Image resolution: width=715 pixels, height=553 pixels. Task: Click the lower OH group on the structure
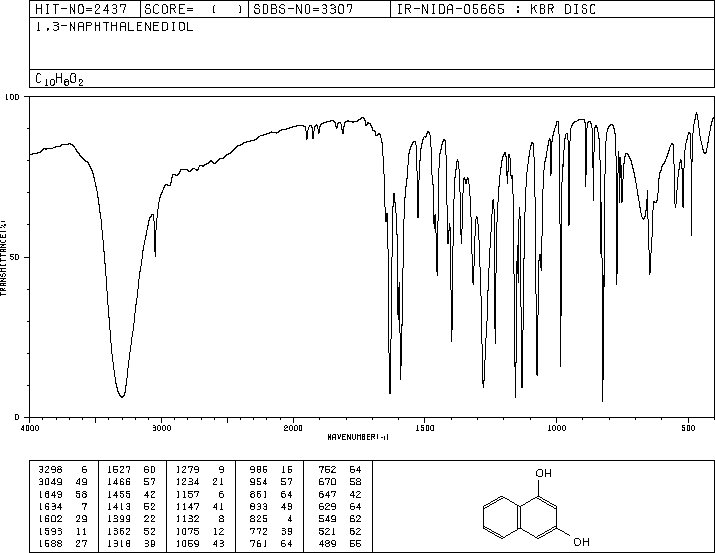click(x=581, y=542)
